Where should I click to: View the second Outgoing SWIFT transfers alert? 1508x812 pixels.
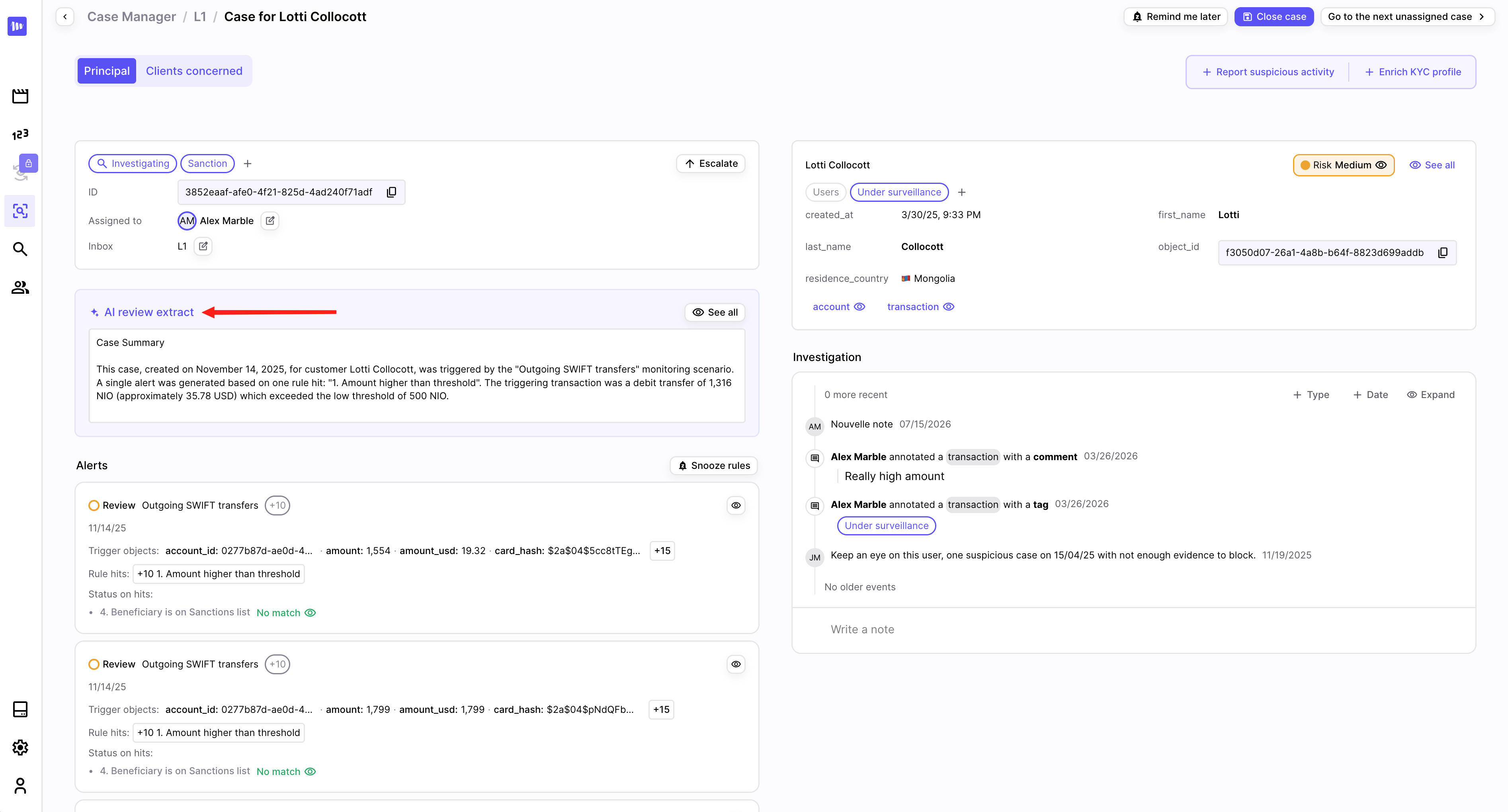coord(736,664)
